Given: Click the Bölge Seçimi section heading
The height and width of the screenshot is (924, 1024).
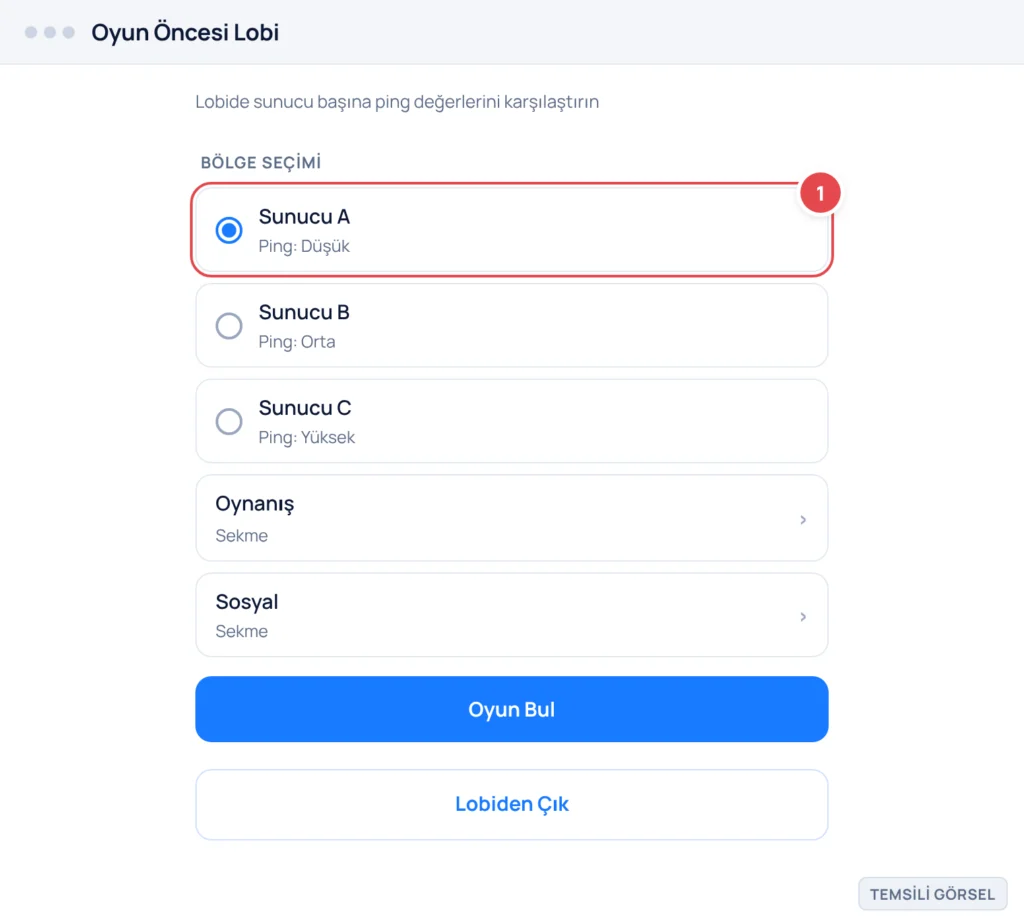Looking at the screenshot, I should point(261,162).
